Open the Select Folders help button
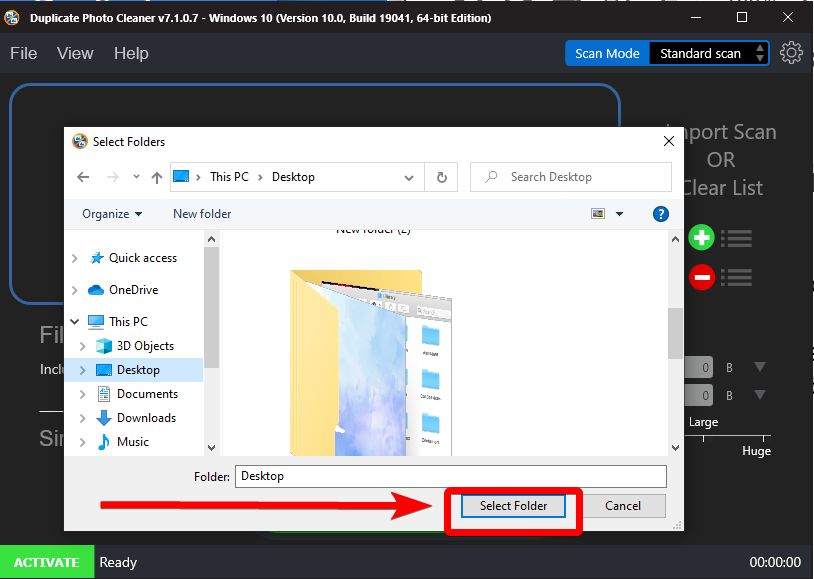 [x=660, y=214]
